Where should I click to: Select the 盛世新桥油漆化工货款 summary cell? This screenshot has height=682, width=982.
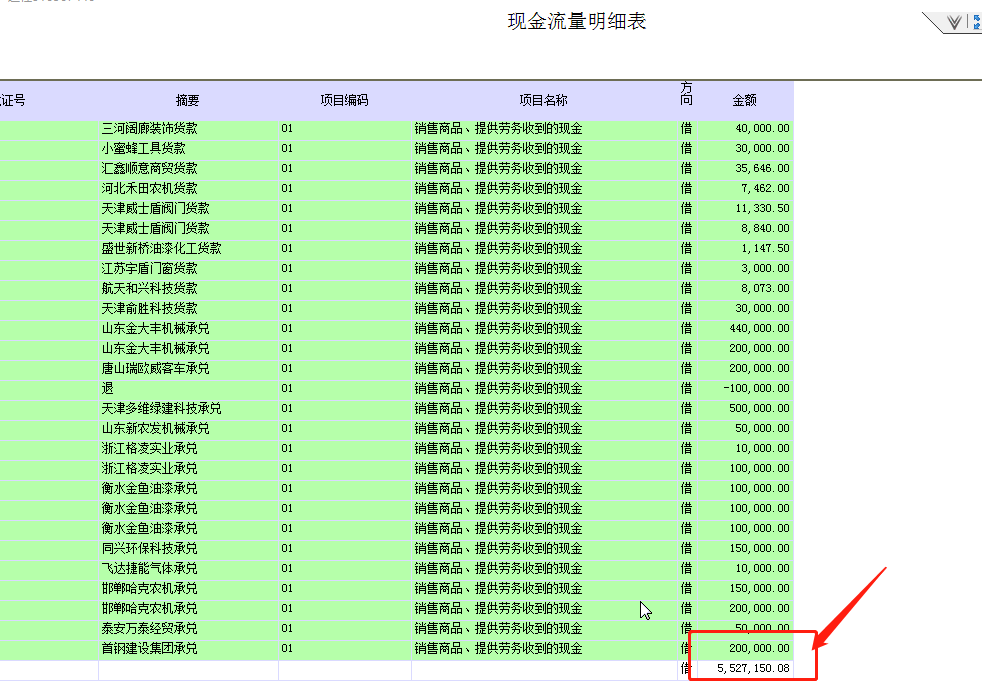[x=188, y=249]
